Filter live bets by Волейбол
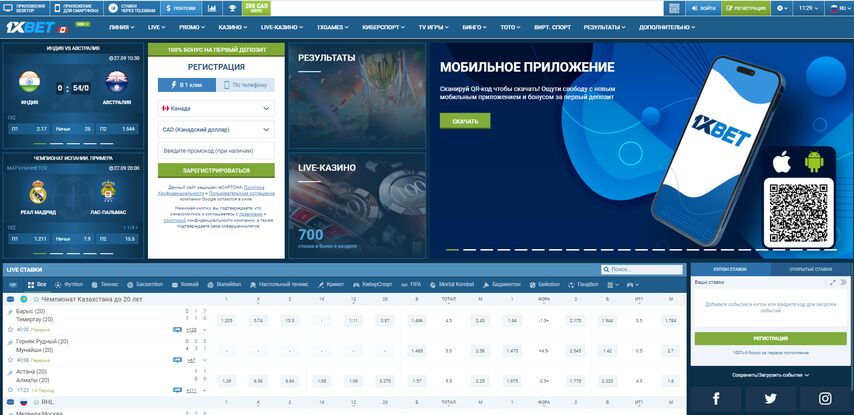The height and width of the screenshot is (415, 854). click(224, 285)
